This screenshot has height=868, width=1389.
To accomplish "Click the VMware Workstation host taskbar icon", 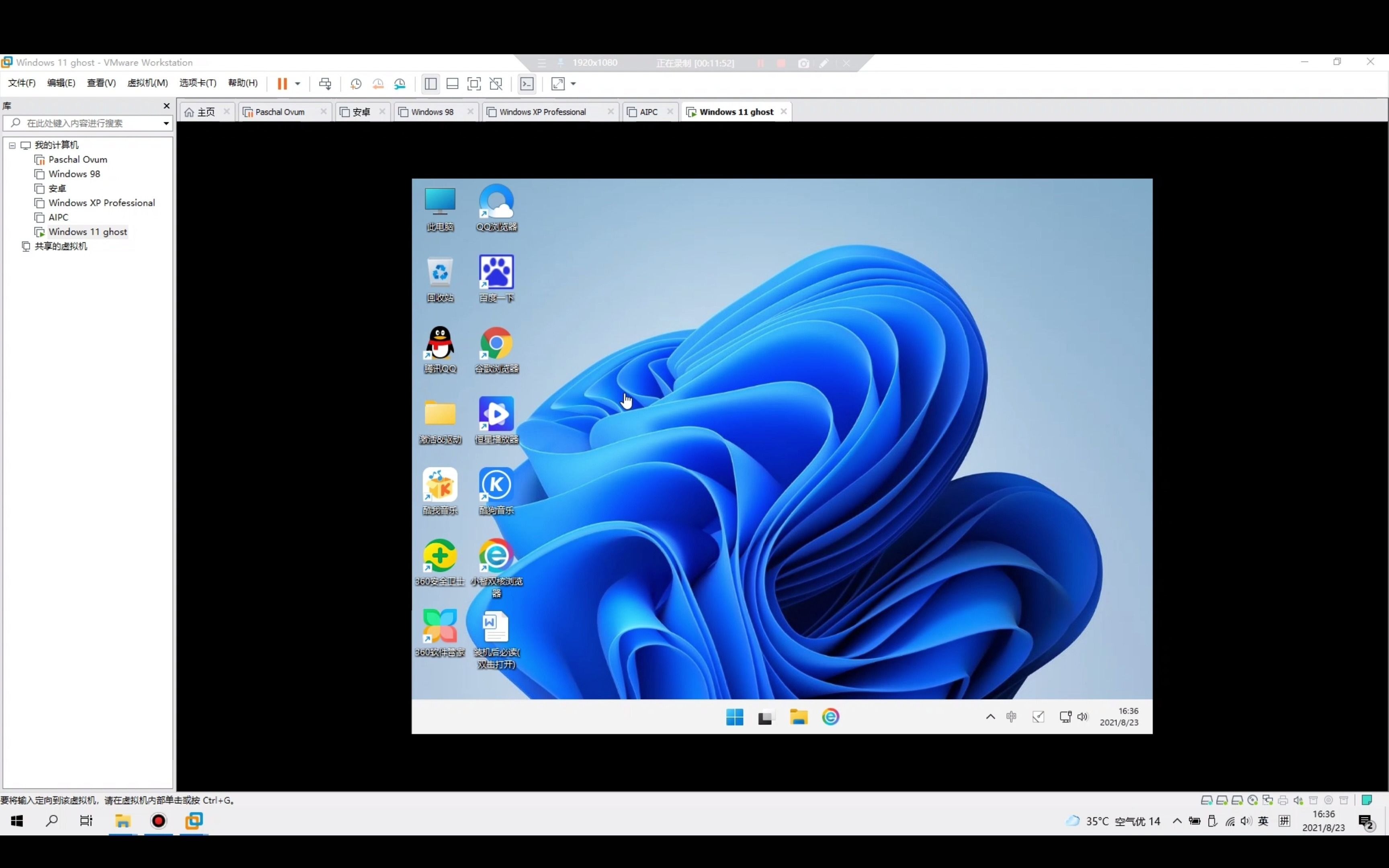I will (x=194, y=821).
